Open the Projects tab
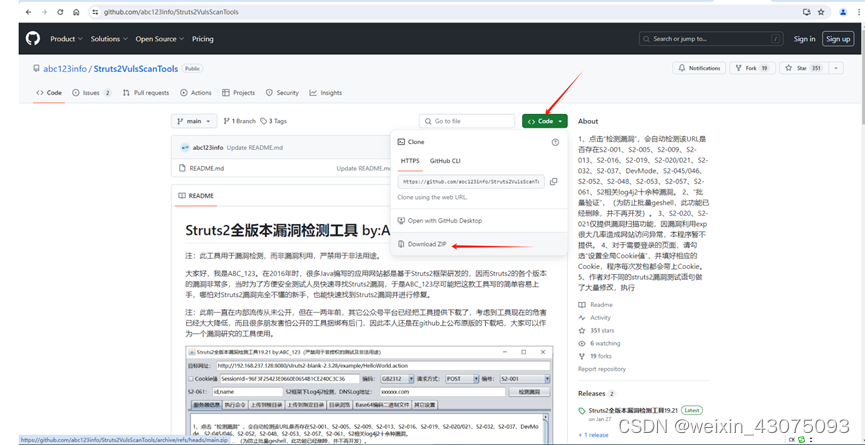The image size is (865, 445). 238,93
